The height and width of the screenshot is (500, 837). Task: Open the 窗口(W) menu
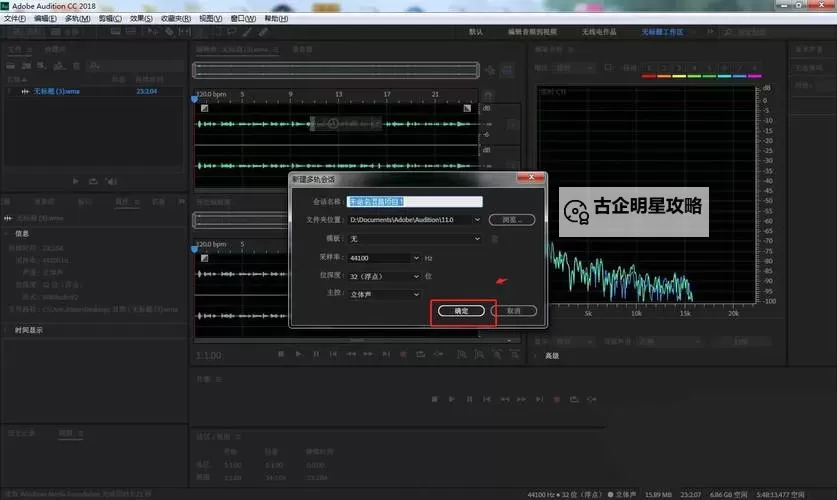click(243, 19)
